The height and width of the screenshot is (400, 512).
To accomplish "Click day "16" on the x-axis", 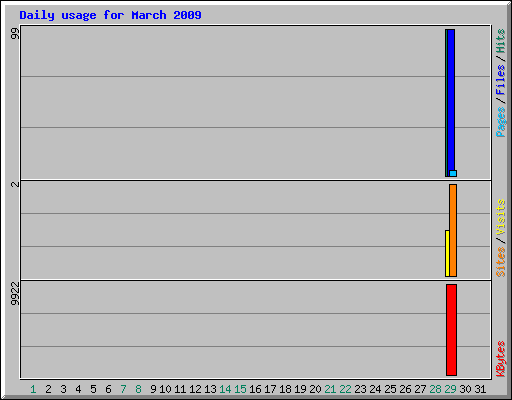I will pos(255,389).
